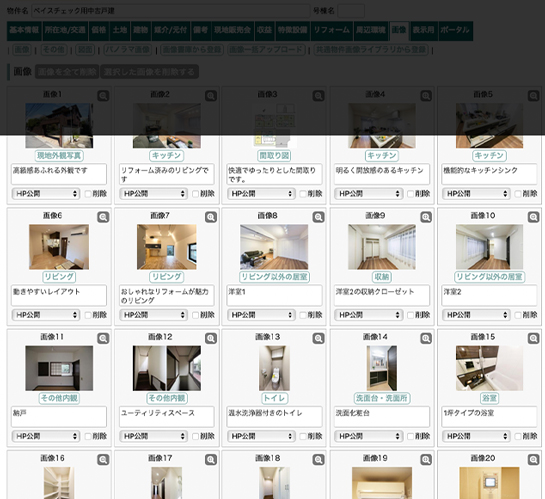Tick the 削除 checkbox under 画像3
Viewport: 545px width, 499px height.
click(303, 194)
